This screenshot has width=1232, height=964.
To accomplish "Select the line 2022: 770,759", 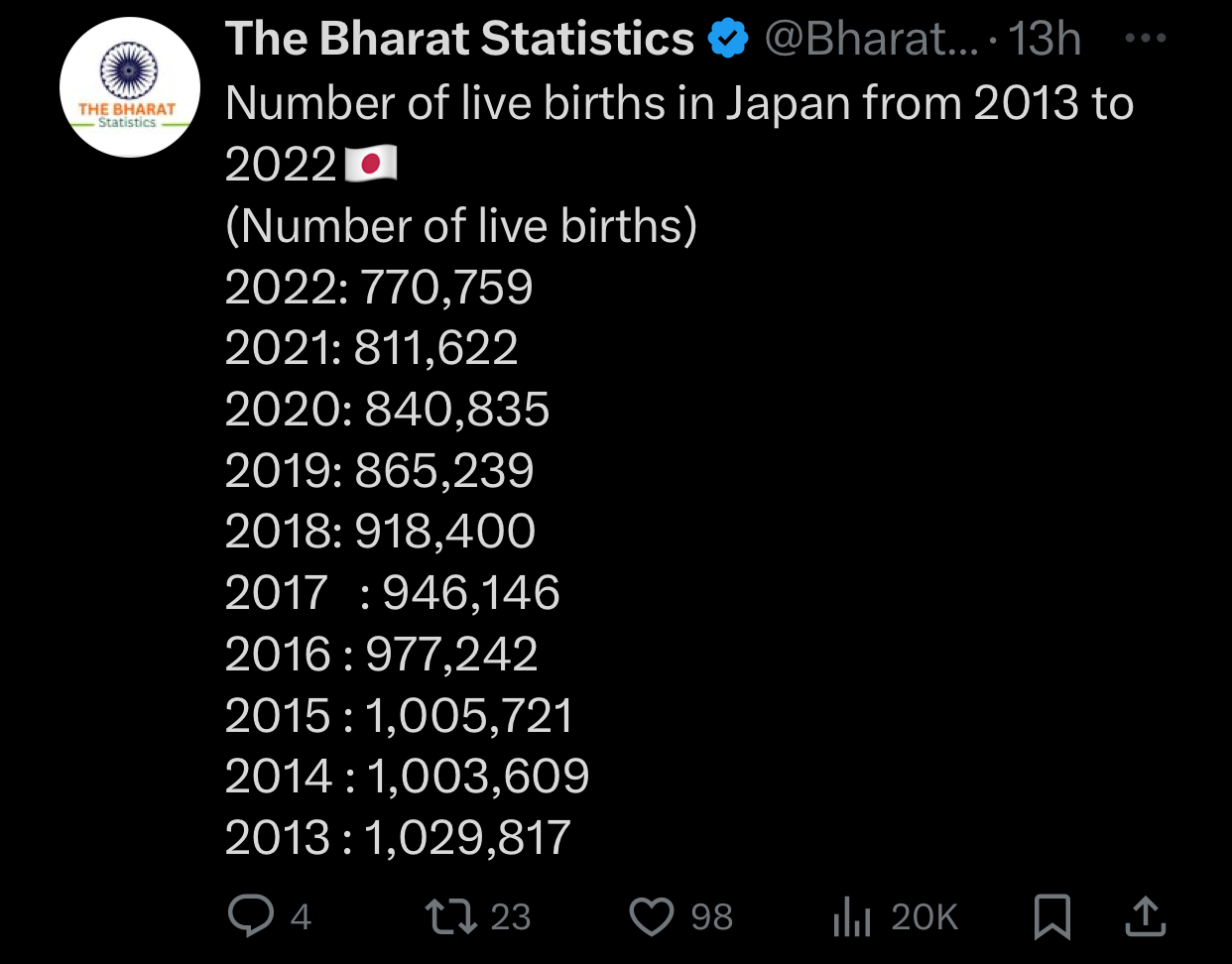I will click(x=379, y=288).
